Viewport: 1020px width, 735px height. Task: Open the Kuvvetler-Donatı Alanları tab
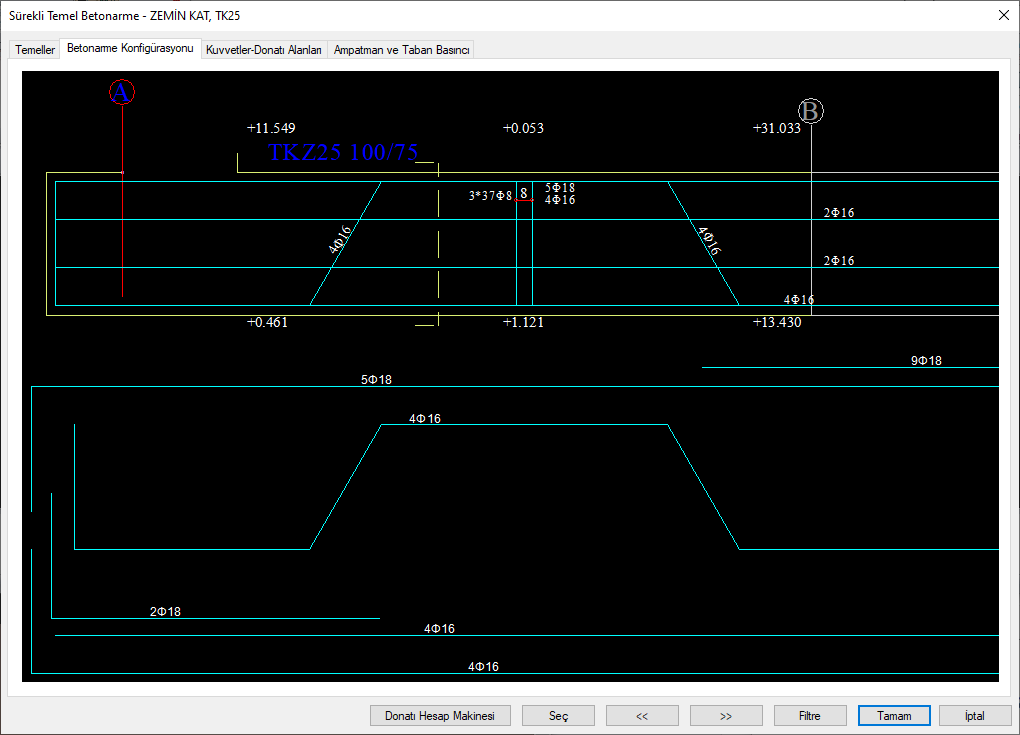264,50
